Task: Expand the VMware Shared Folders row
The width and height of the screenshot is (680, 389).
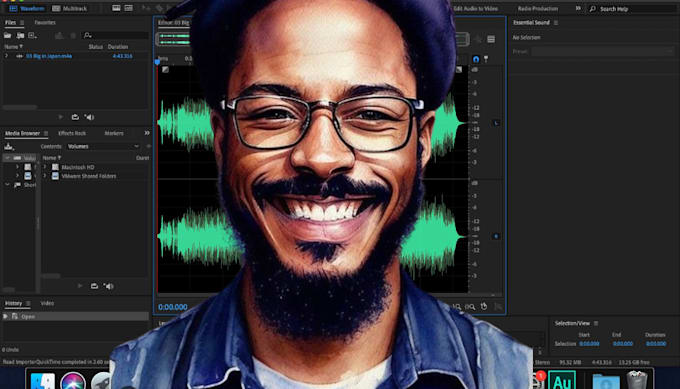Action: click(45, 176)
